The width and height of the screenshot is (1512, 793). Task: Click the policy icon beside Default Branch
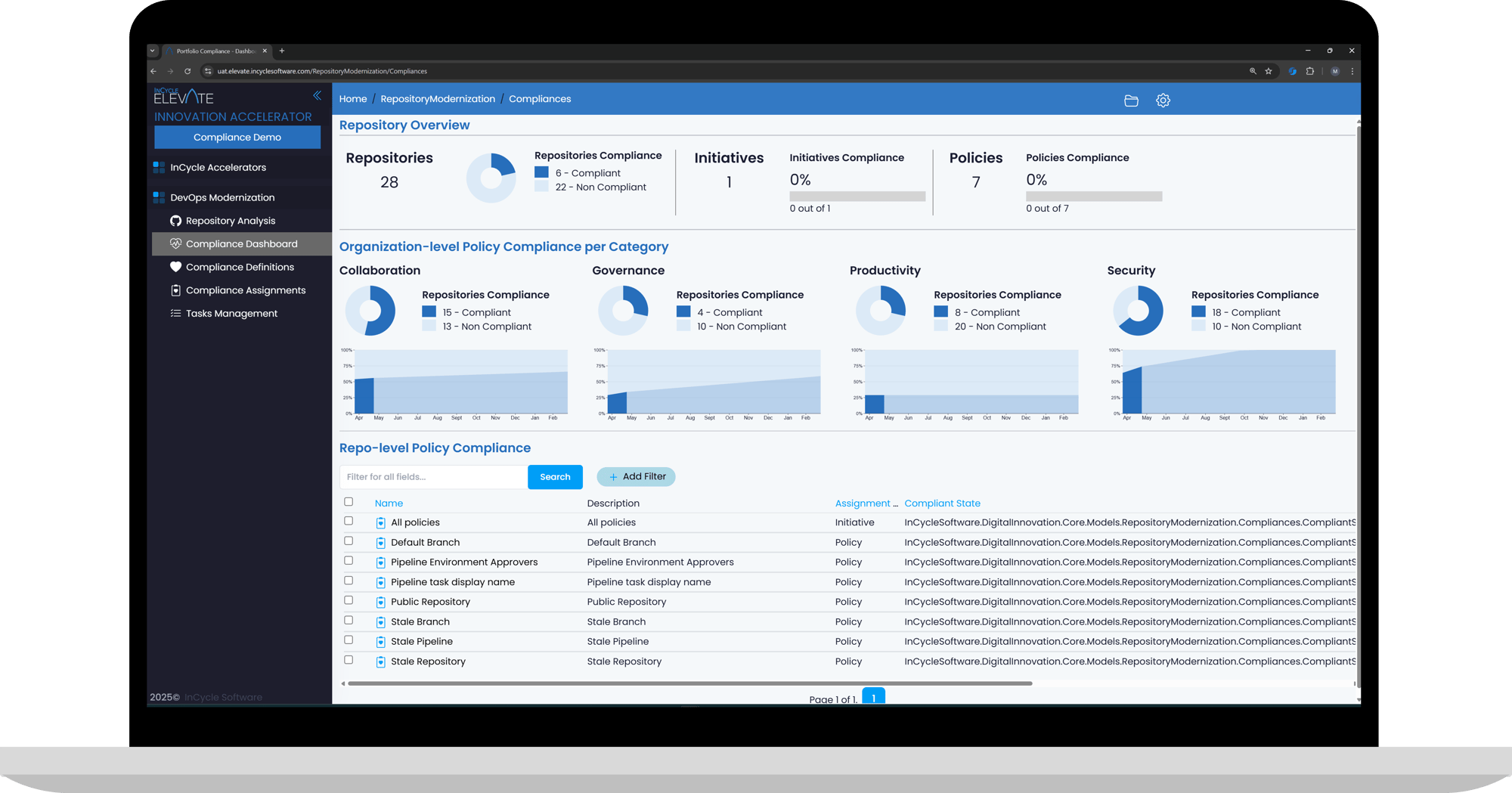tap(381, 543)
